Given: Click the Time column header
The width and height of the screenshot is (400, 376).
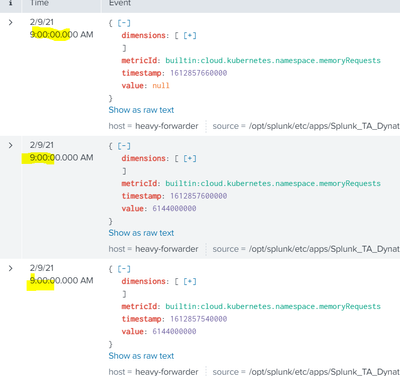Looking at the screenshot, I should click(x=39, y=3).
